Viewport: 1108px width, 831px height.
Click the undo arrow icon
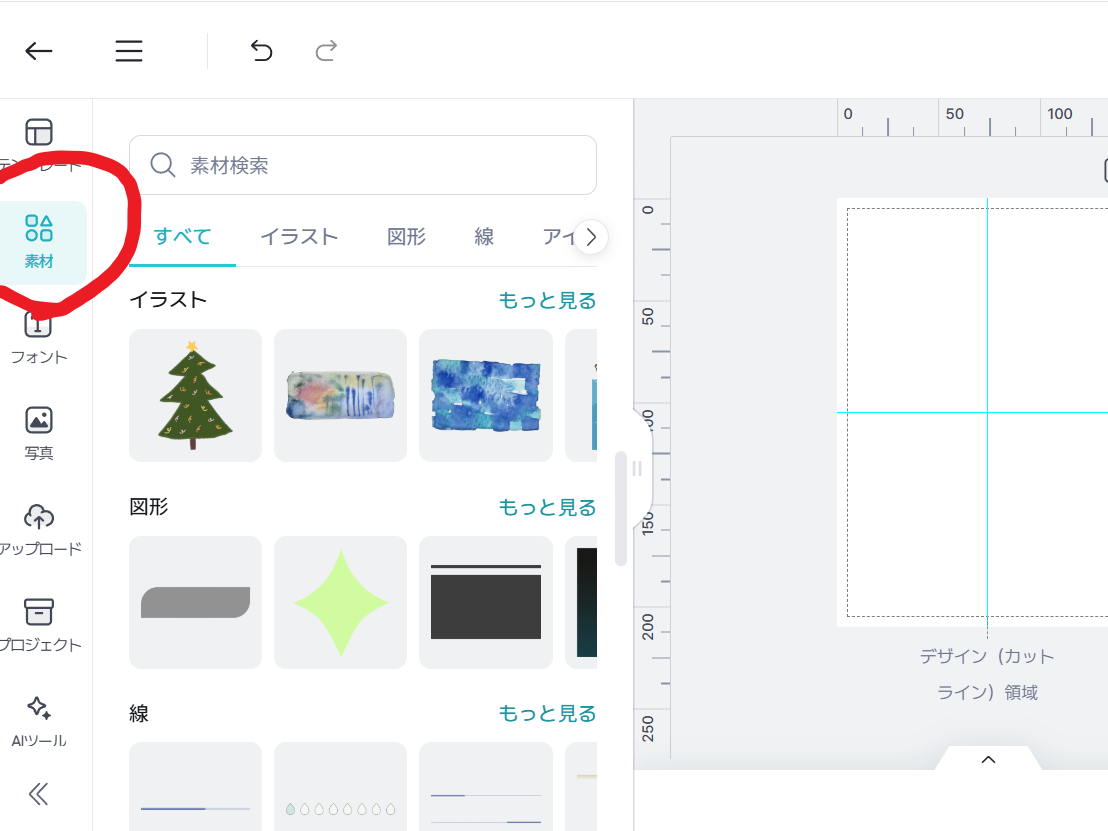coord(261,51)
